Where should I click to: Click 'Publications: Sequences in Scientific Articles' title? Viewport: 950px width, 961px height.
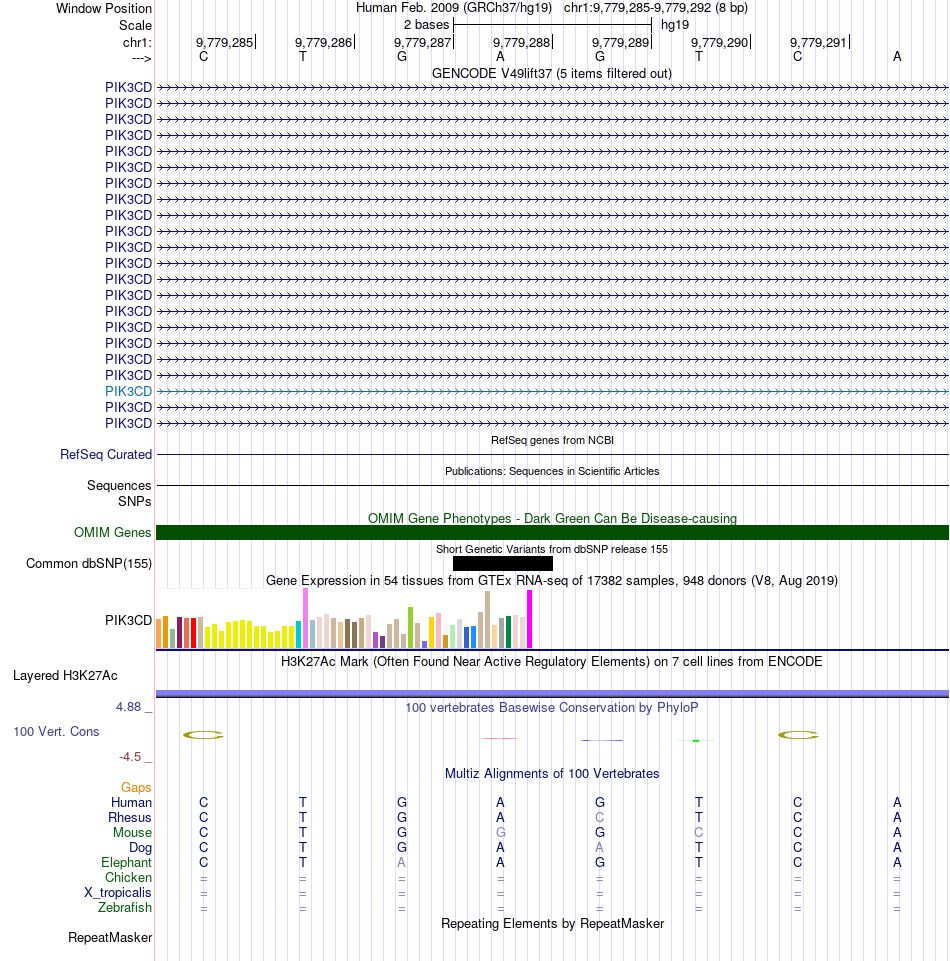[x=552, y=471]
